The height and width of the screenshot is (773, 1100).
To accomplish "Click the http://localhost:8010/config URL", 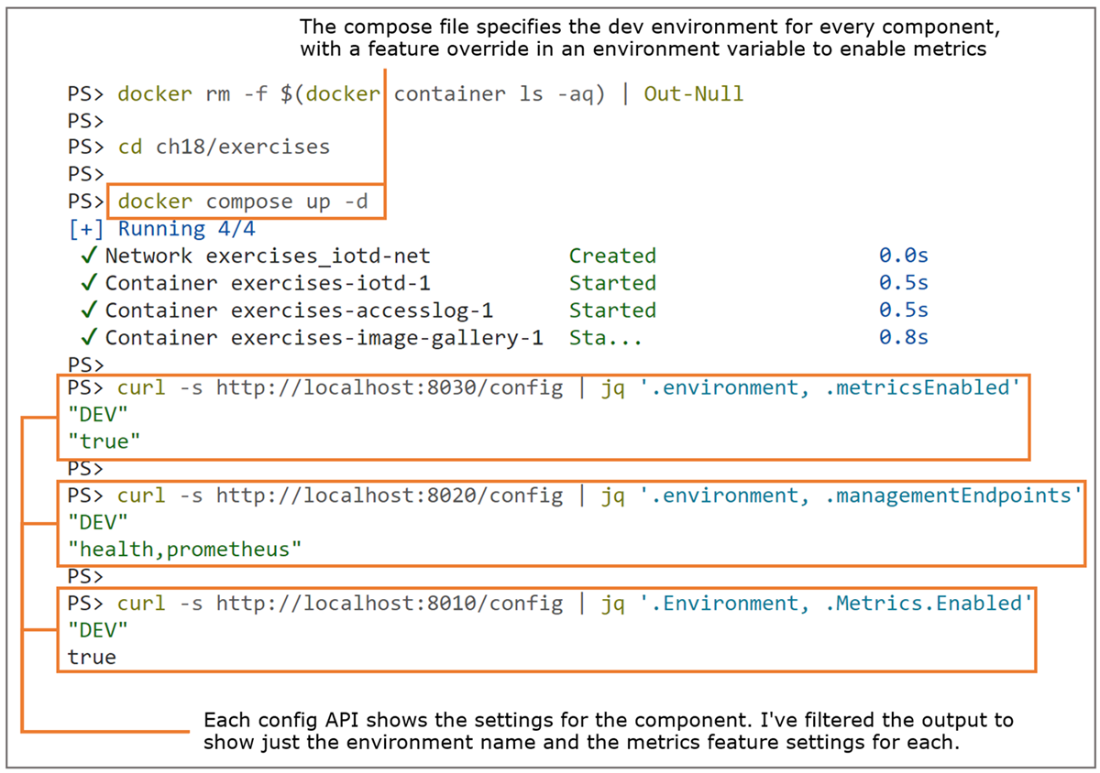I will [x=389, y=604].
